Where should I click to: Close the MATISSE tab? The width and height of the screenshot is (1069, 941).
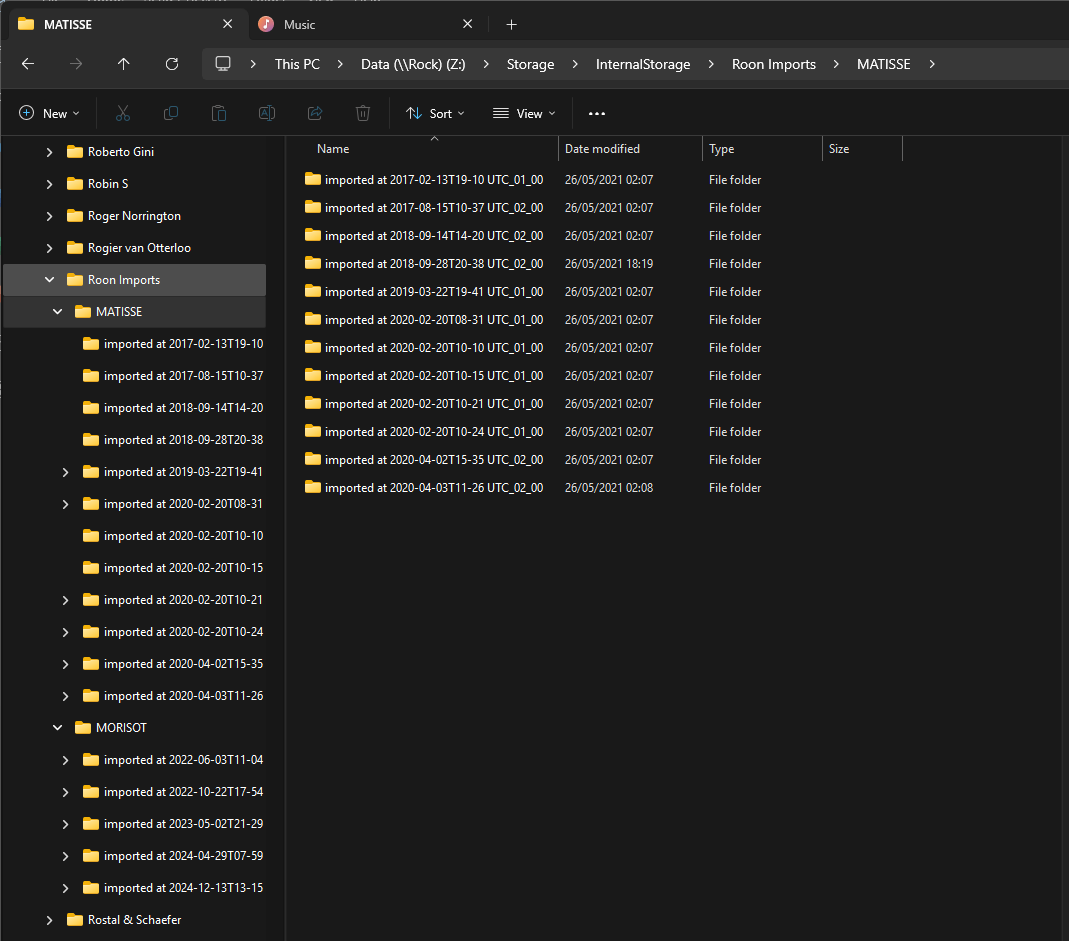228,25
